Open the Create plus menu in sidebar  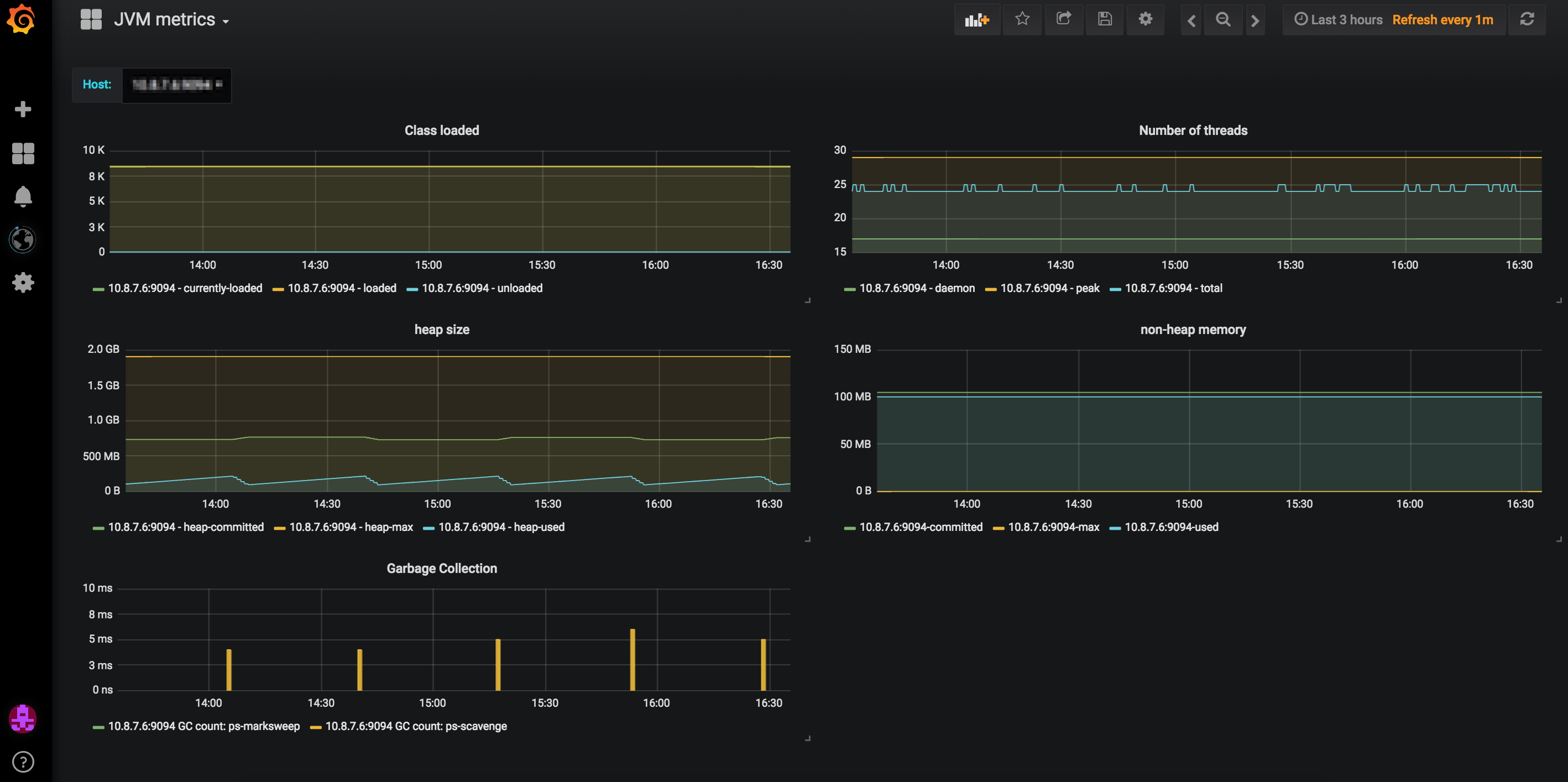point(23,109)
